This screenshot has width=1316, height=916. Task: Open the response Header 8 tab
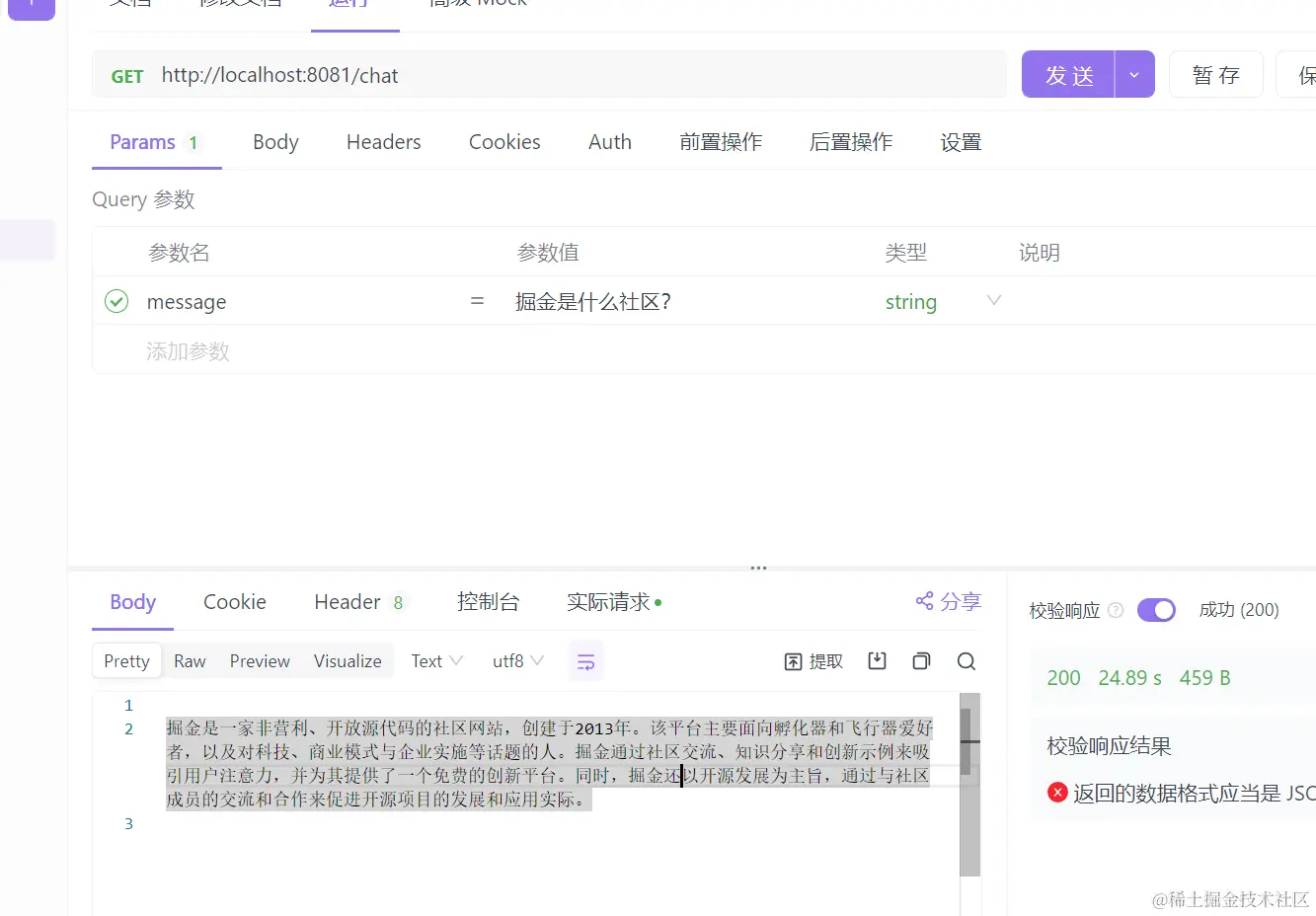point(359,602)
